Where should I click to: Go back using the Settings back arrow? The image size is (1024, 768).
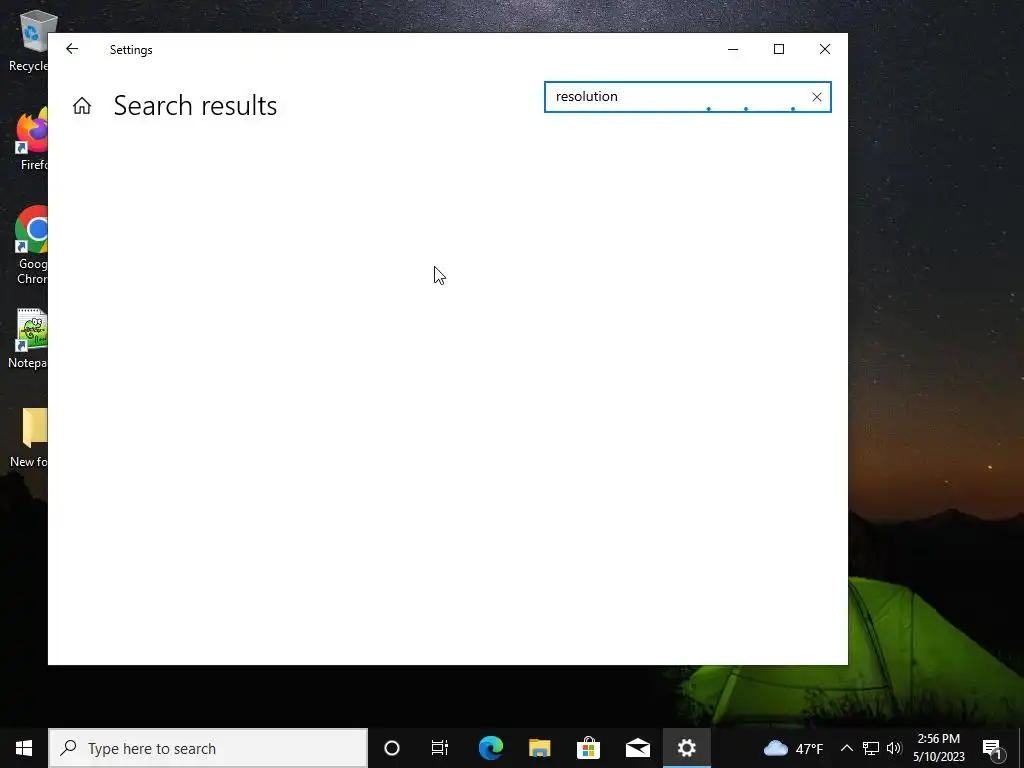click(72, 49)
